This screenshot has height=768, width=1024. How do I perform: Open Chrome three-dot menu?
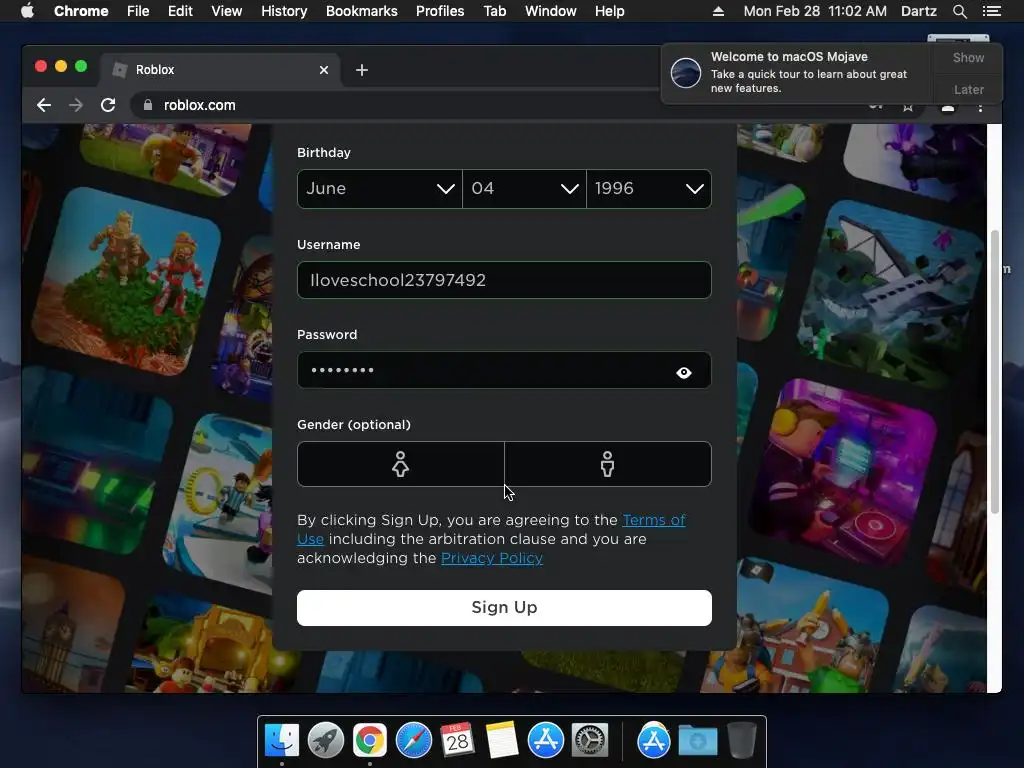tap(980, 108)
